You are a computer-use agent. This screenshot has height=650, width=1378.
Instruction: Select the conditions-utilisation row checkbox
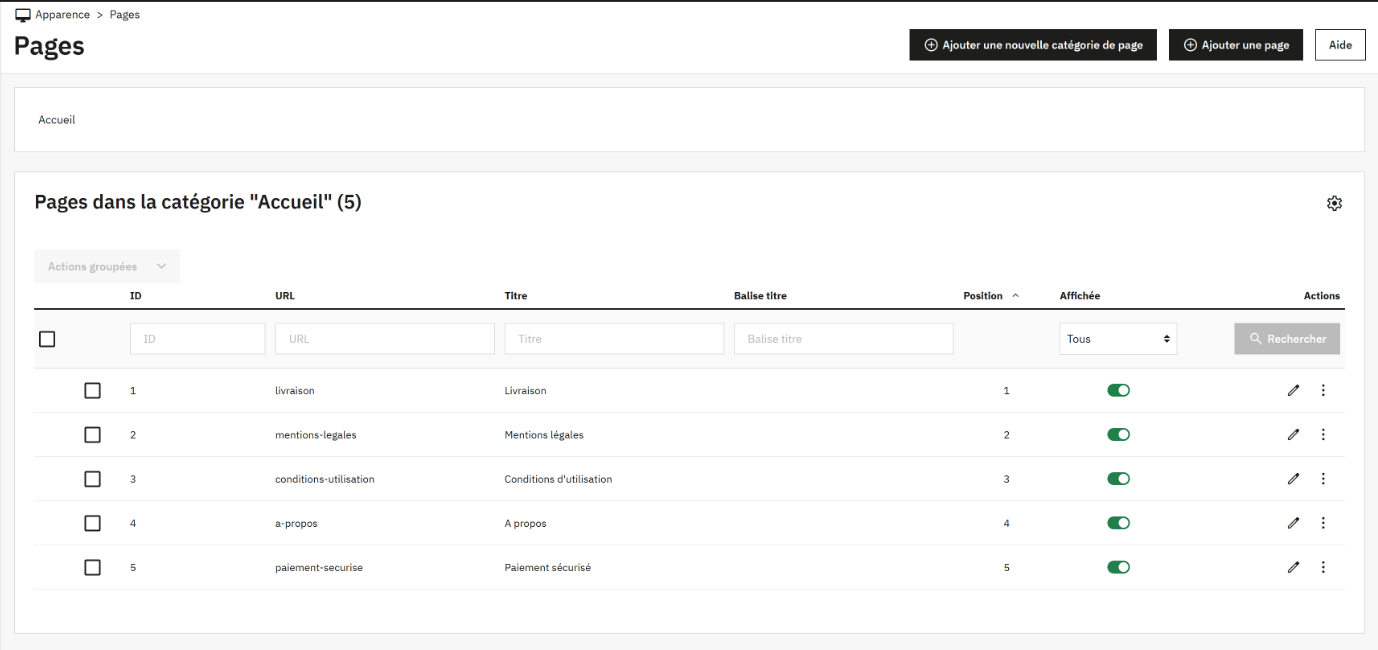point(93,479)
